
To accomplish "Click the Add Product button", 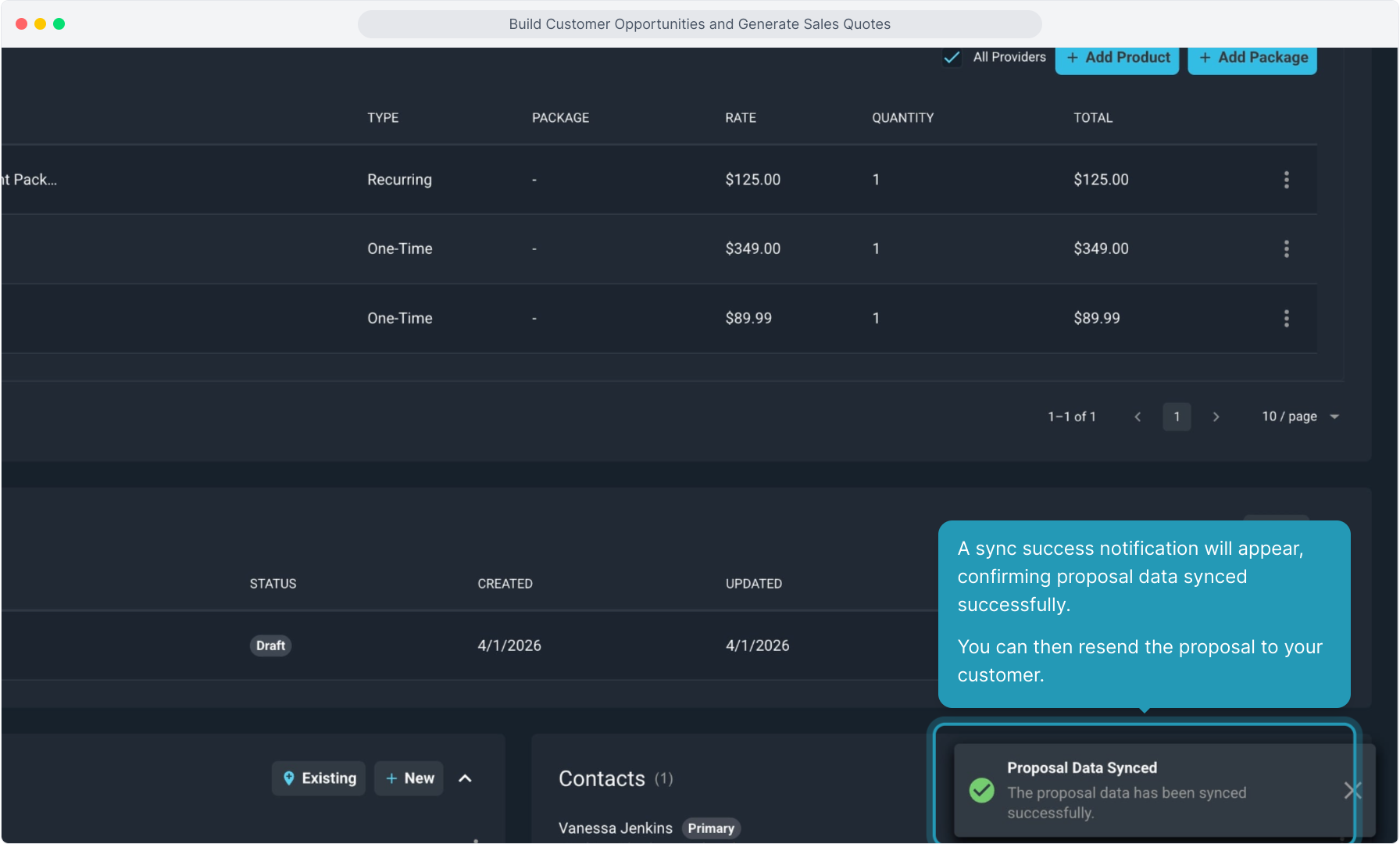I will coord(1117,58).
